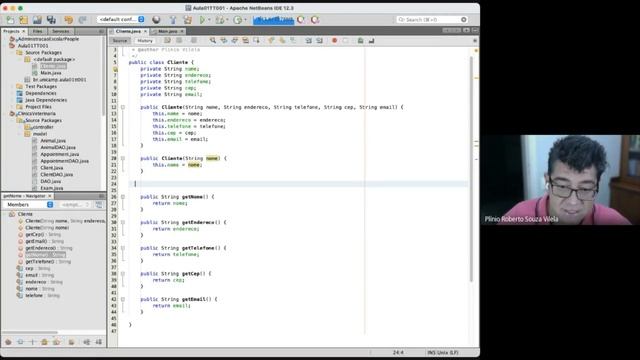Expand the Java Dependencies node
This screenshot has width=640, height=360.
pos(13,100)
